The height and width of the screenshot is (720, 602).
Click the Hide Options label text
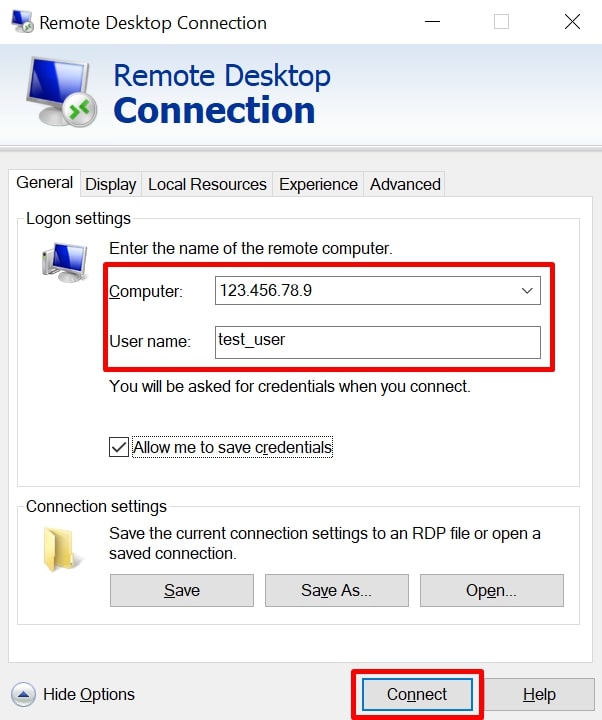(89, 694)
